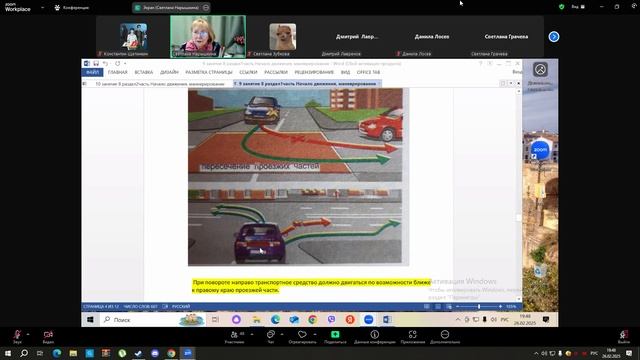Click the green Share screen button
This screenshot has width=640, height=360.
click(335, 337)
